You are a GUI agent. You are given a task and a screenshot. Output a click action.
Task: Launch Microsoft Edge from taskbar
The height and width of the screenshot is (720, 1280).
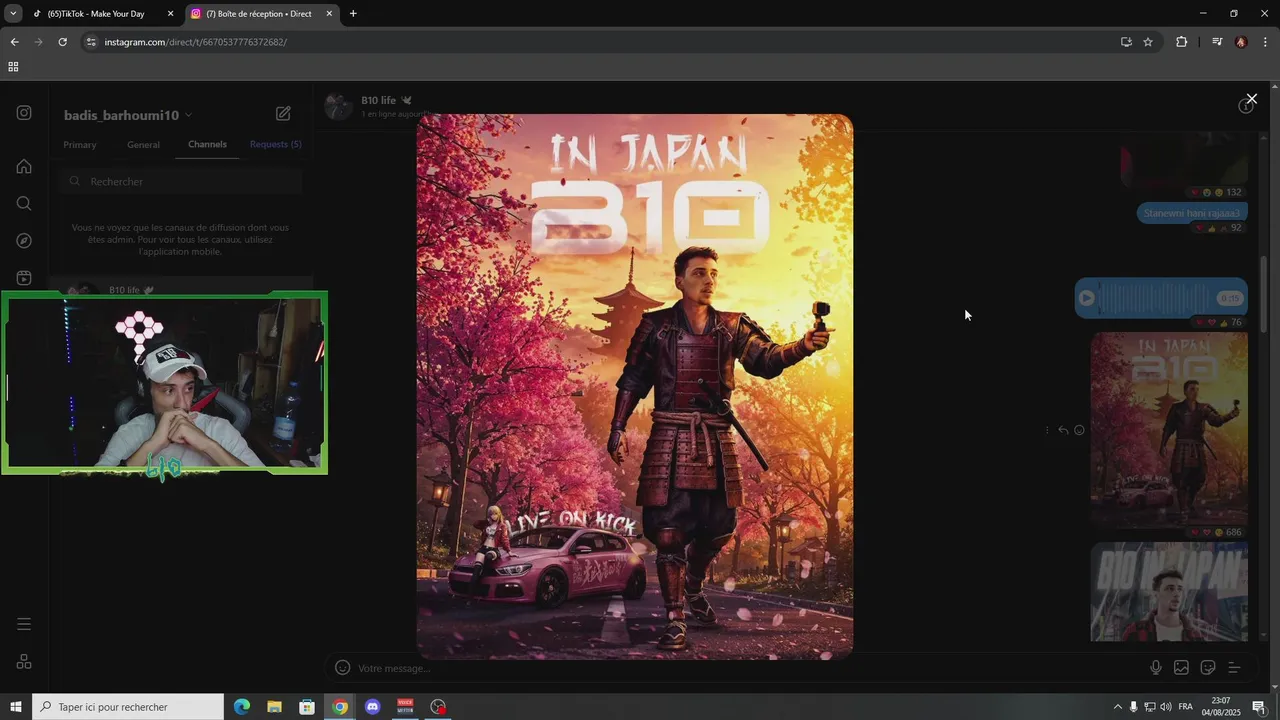pos(242,707)
